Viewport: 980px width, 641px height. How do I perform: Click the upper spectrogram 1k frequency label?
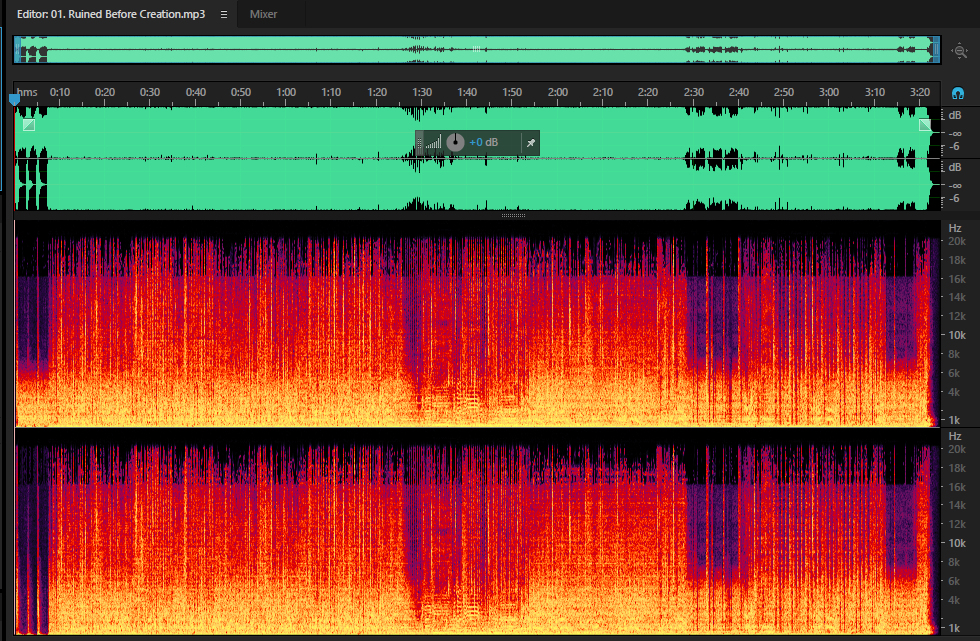pos(954,420)
